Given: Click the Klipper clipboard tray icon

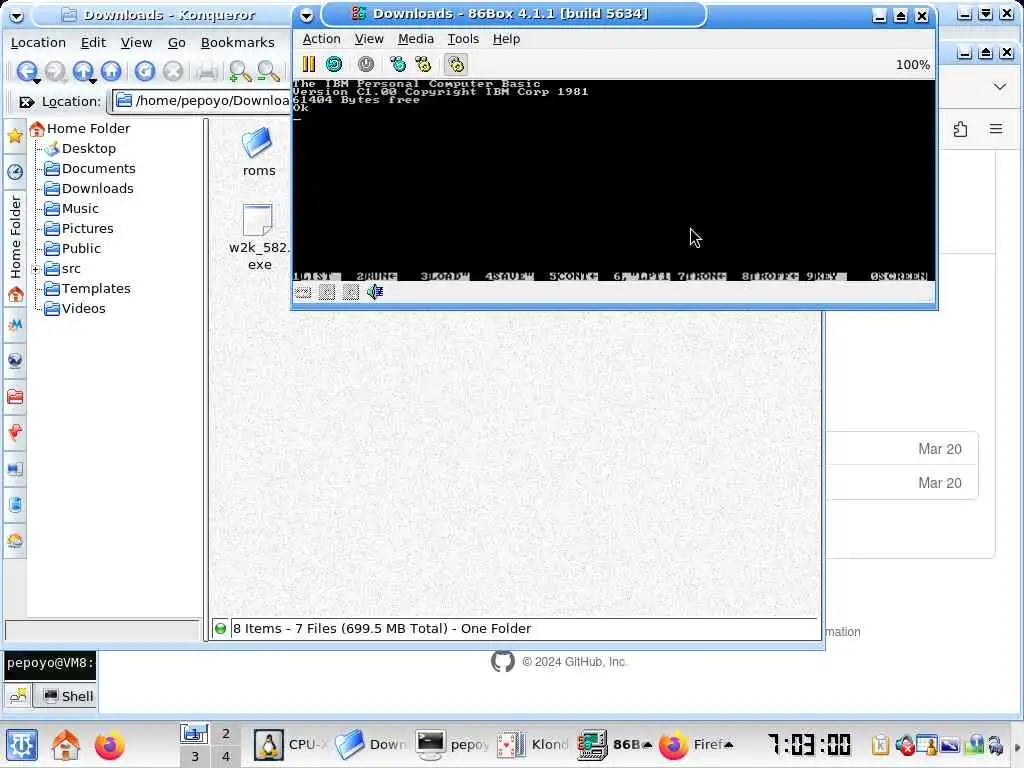Looking at the screenshot, I should 880,745.
